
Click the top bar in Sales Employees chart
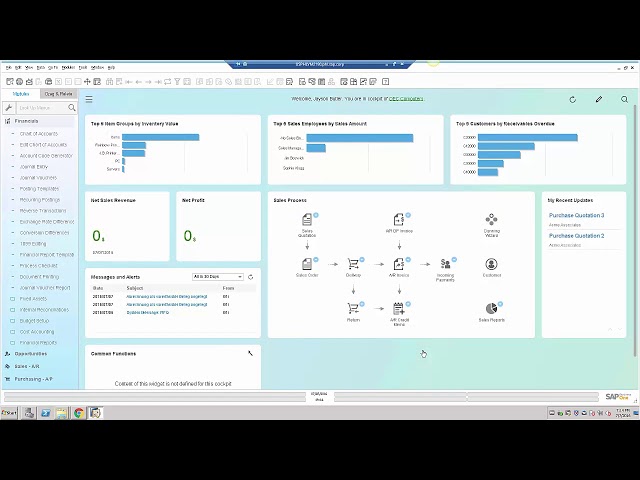(360, 138)
